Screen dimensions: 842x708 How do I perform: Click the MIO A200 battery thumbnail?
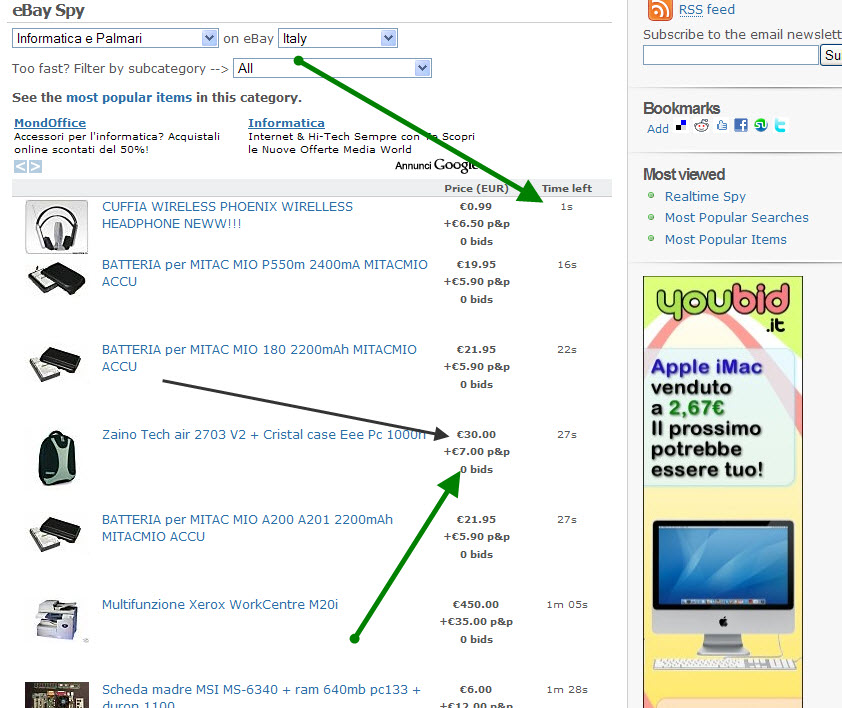[x=56, y=534]
